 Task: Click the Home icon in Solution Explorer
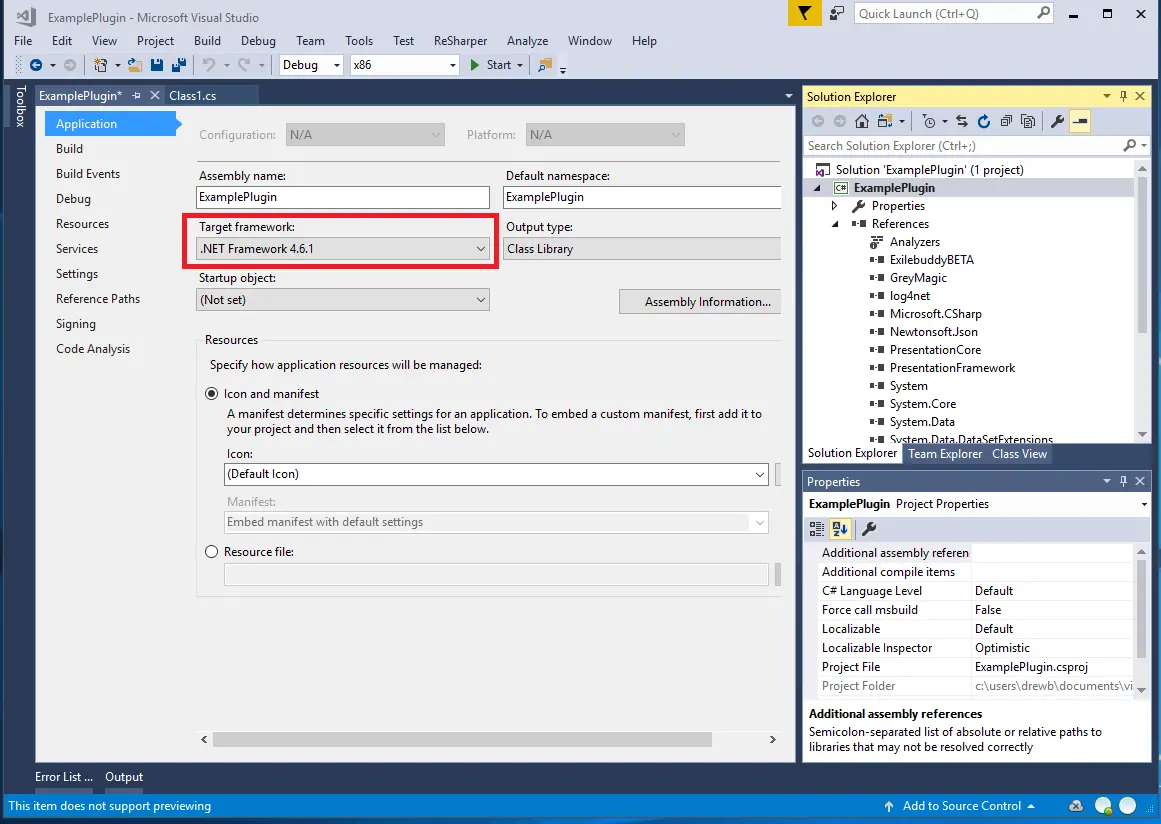(861, 121)
